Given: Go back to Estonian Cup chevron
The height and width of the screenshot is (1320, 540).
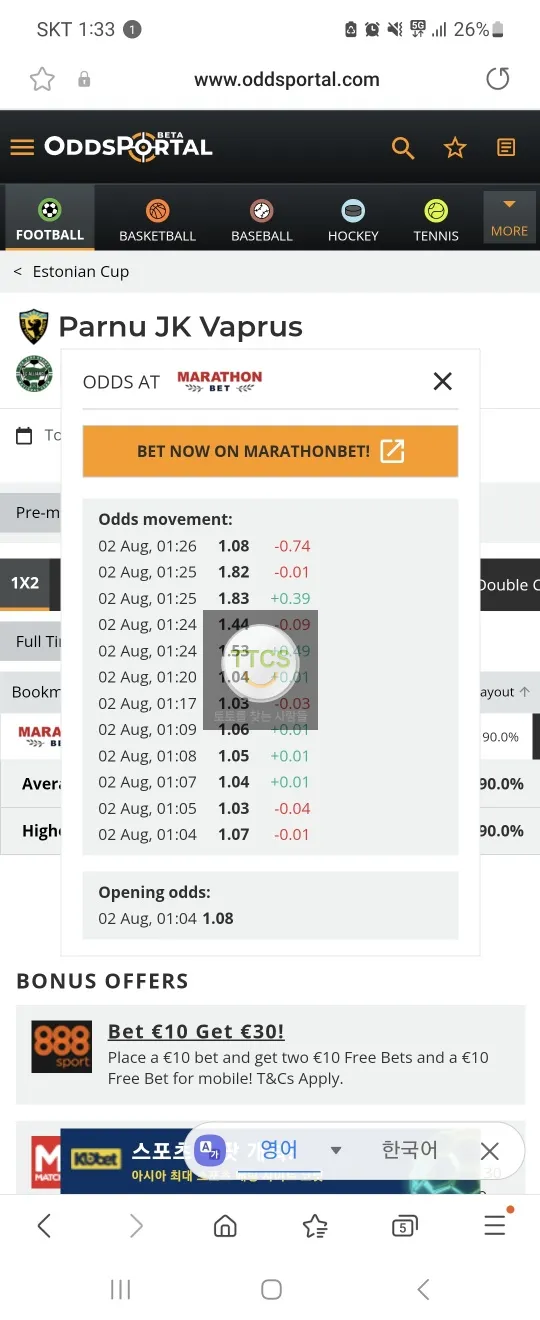Looking at the screenshot, I should pyautogui.click(x=18, y=272).
